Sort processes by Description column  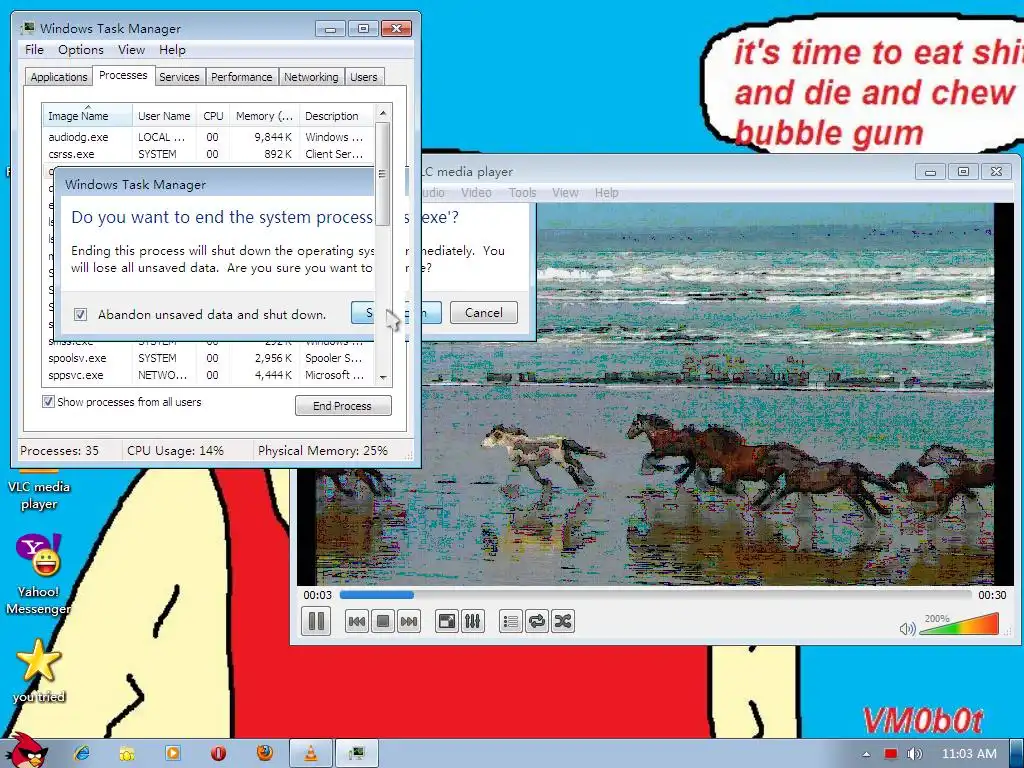click(336, 116)
